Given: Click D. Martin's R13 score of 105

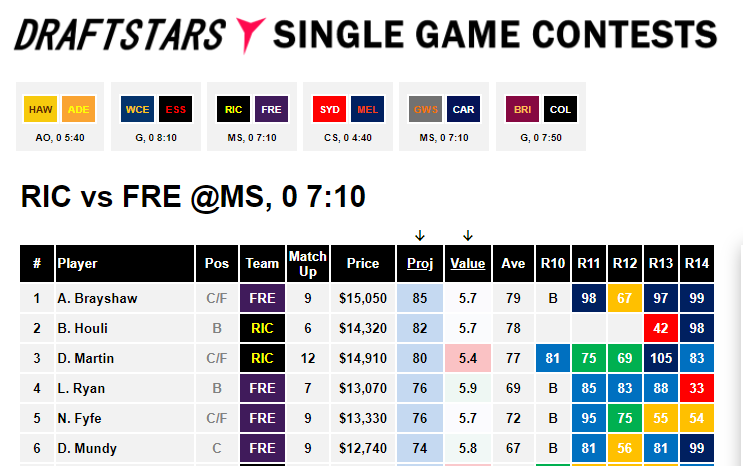Looking at the screenshot, I should point(661,358).
